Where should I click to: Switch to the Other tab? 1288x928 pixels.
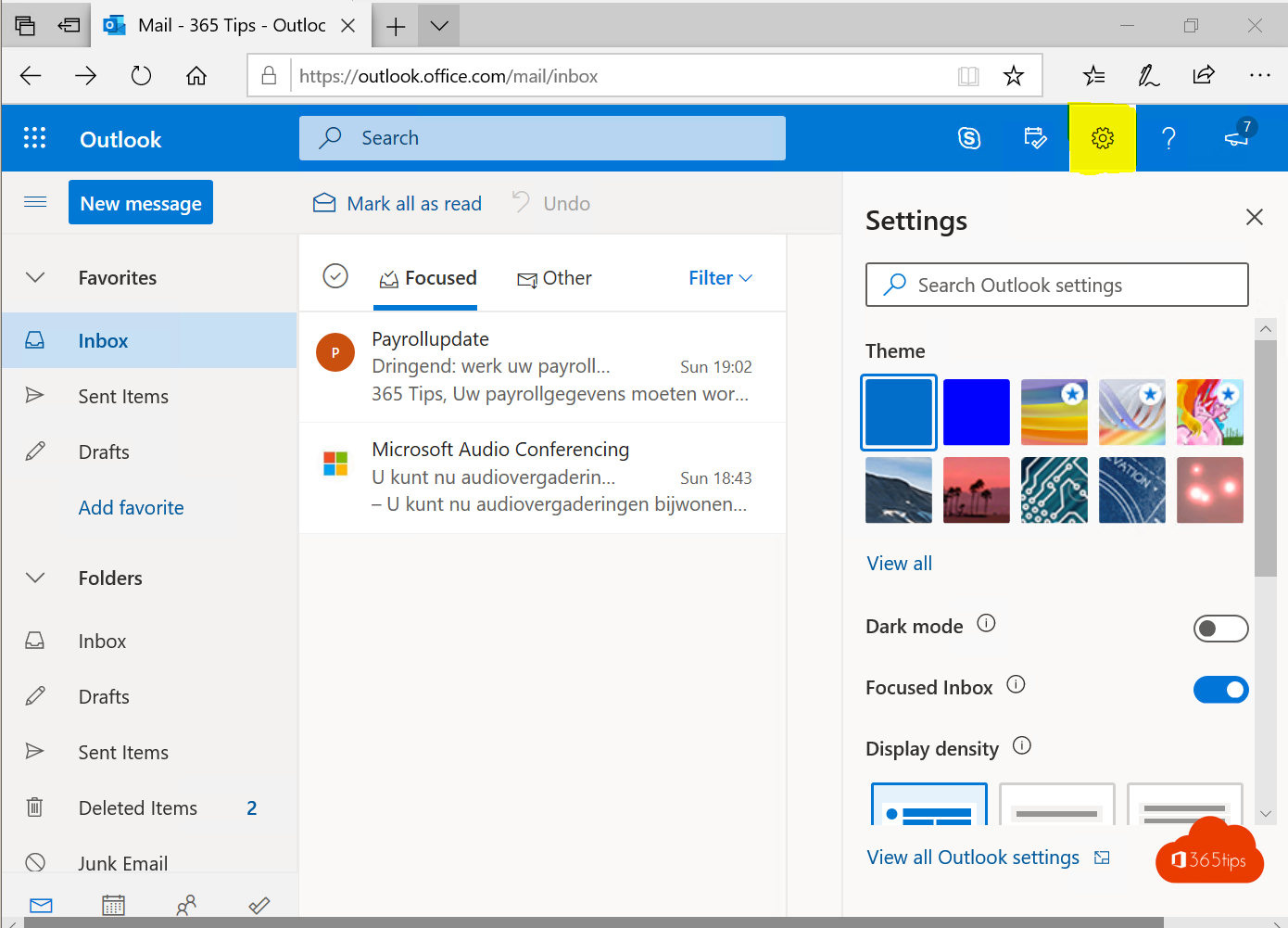[554, 278]
